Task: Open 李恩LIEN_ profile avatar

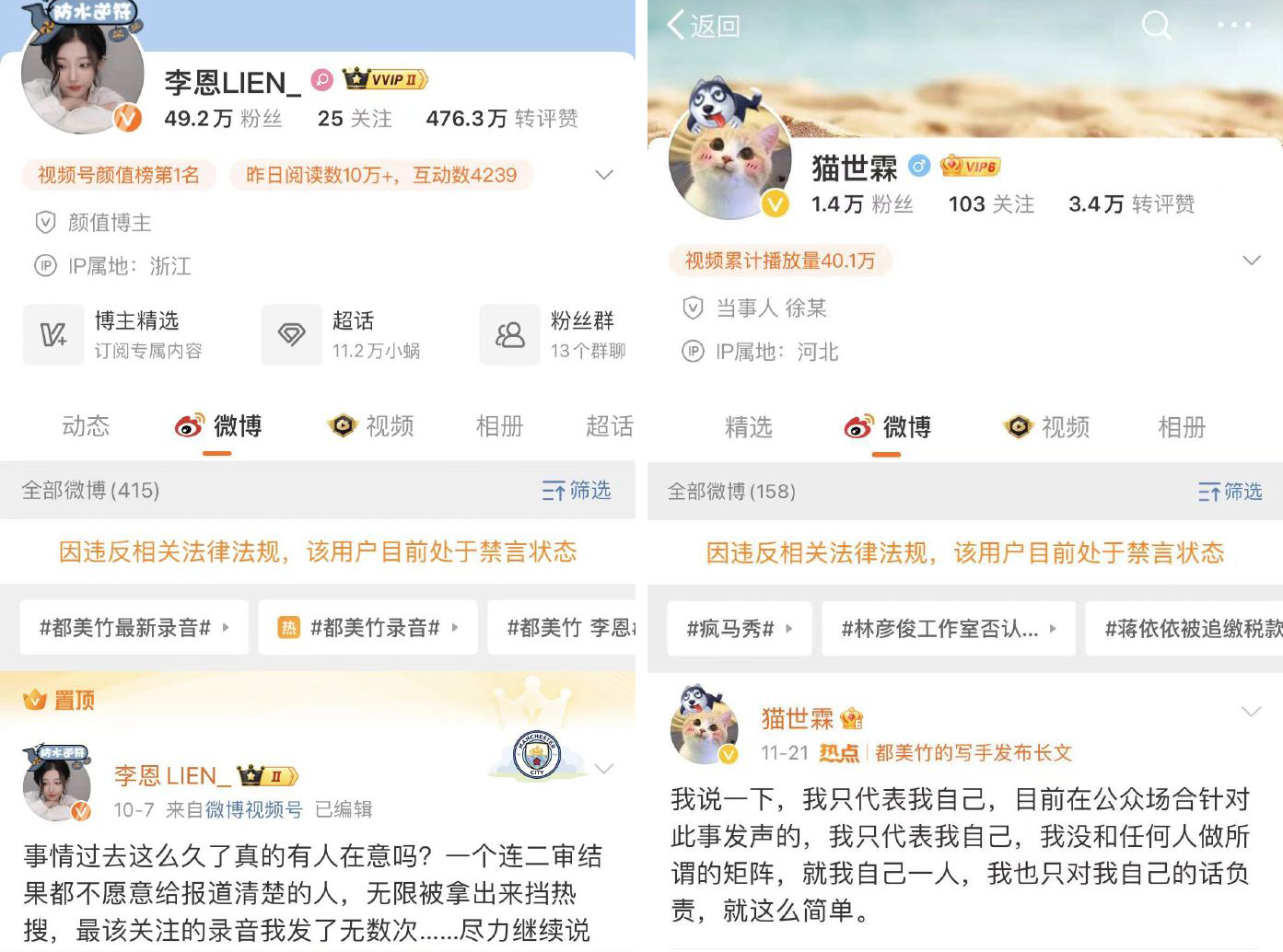Action: click(83, 75)
